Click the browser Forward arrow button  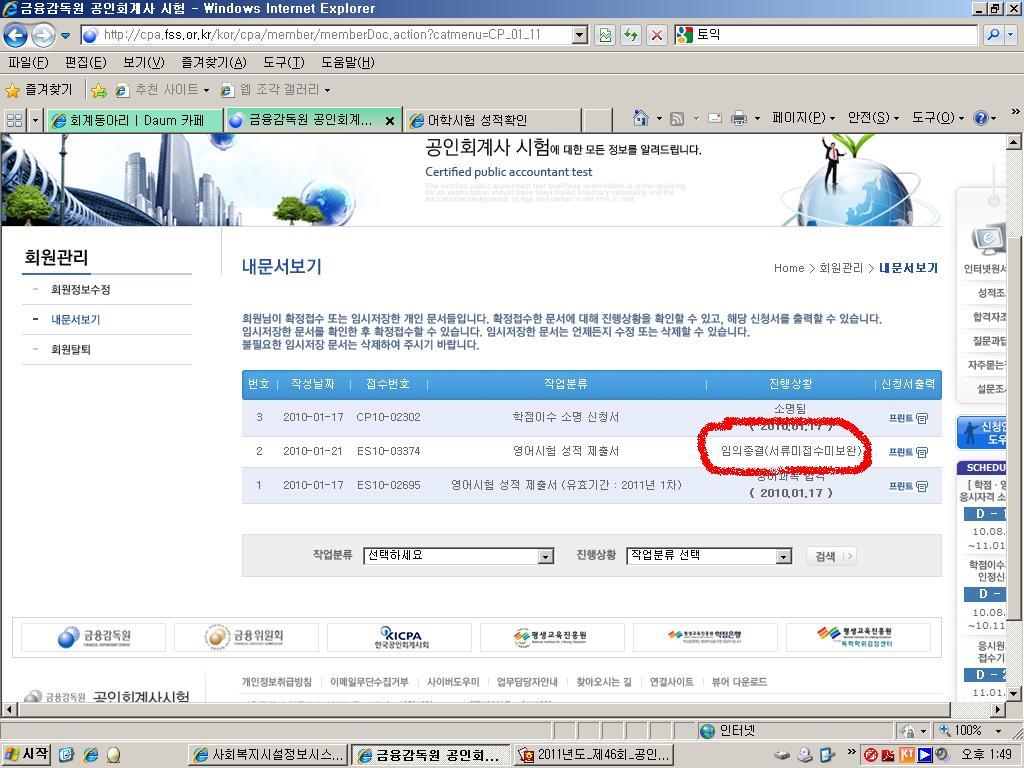click(43, 35)
